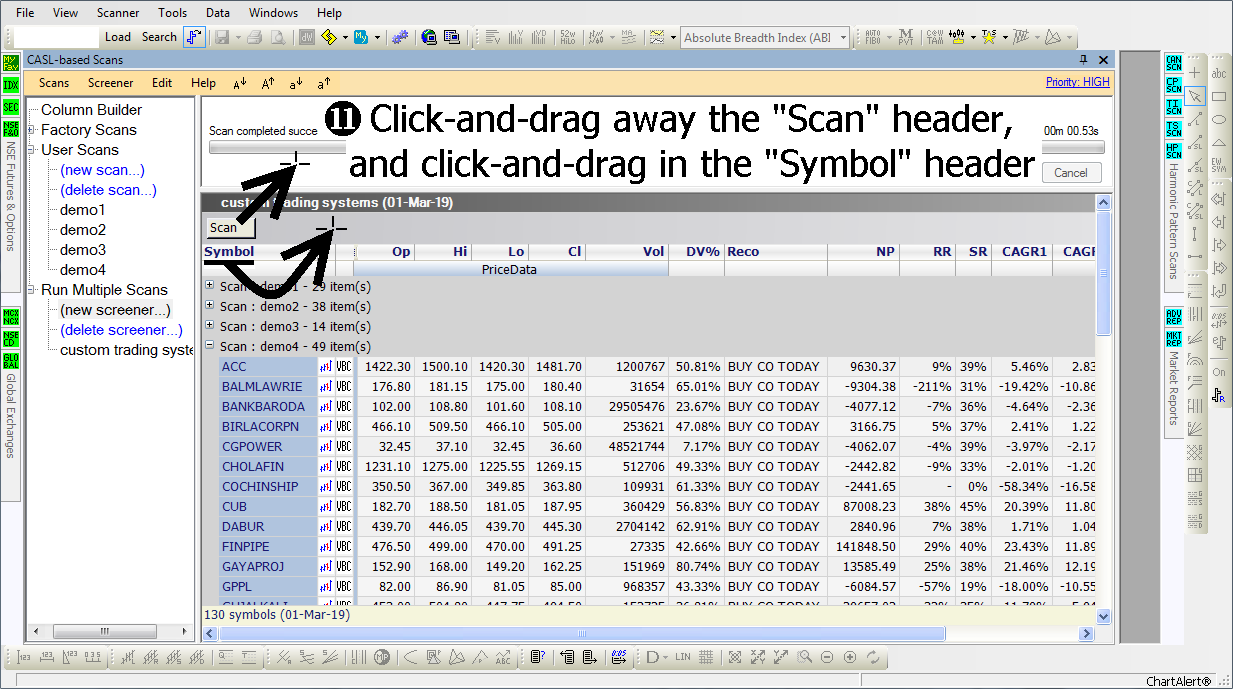Viewport: 1233px width, 689px height.
Task: Expand the Factory Scans tree node
Action: pos(32,130)
